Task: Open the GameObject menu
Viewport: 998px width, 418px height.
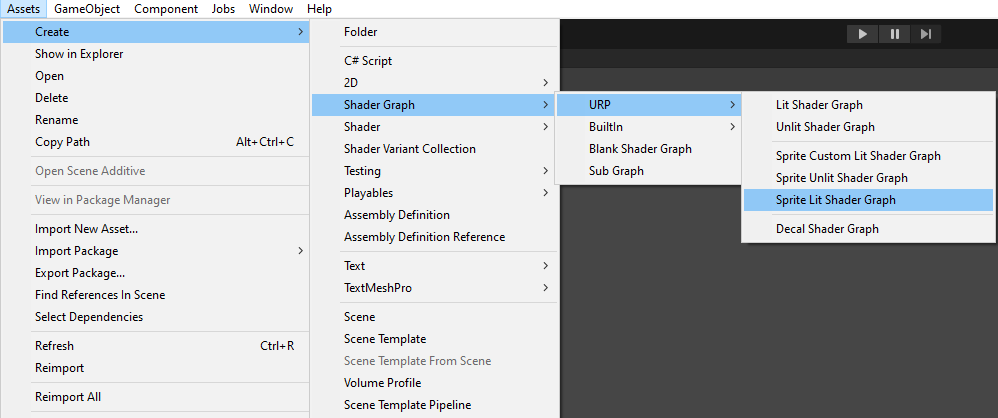Action: pos(87,9)
